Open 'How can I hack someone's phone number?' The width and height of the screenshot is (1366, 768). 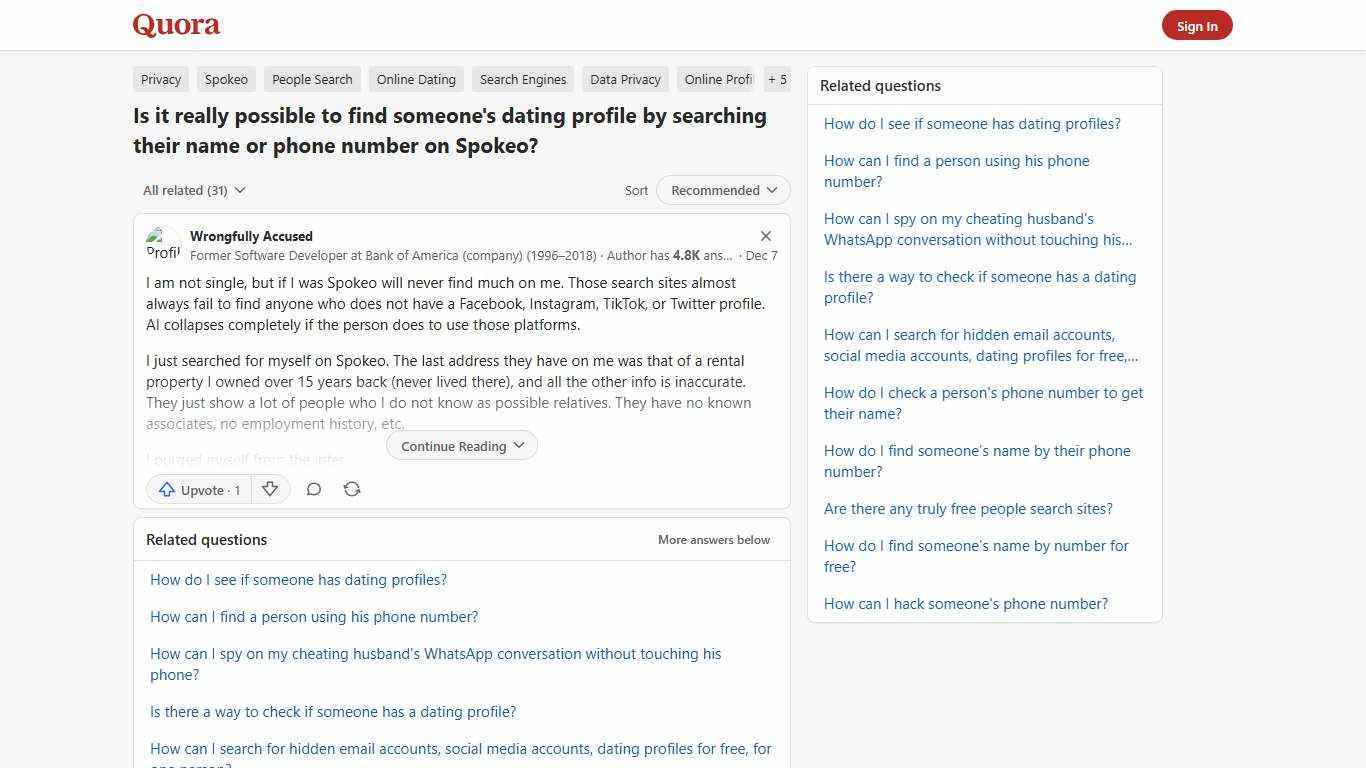tap(965, 603)
